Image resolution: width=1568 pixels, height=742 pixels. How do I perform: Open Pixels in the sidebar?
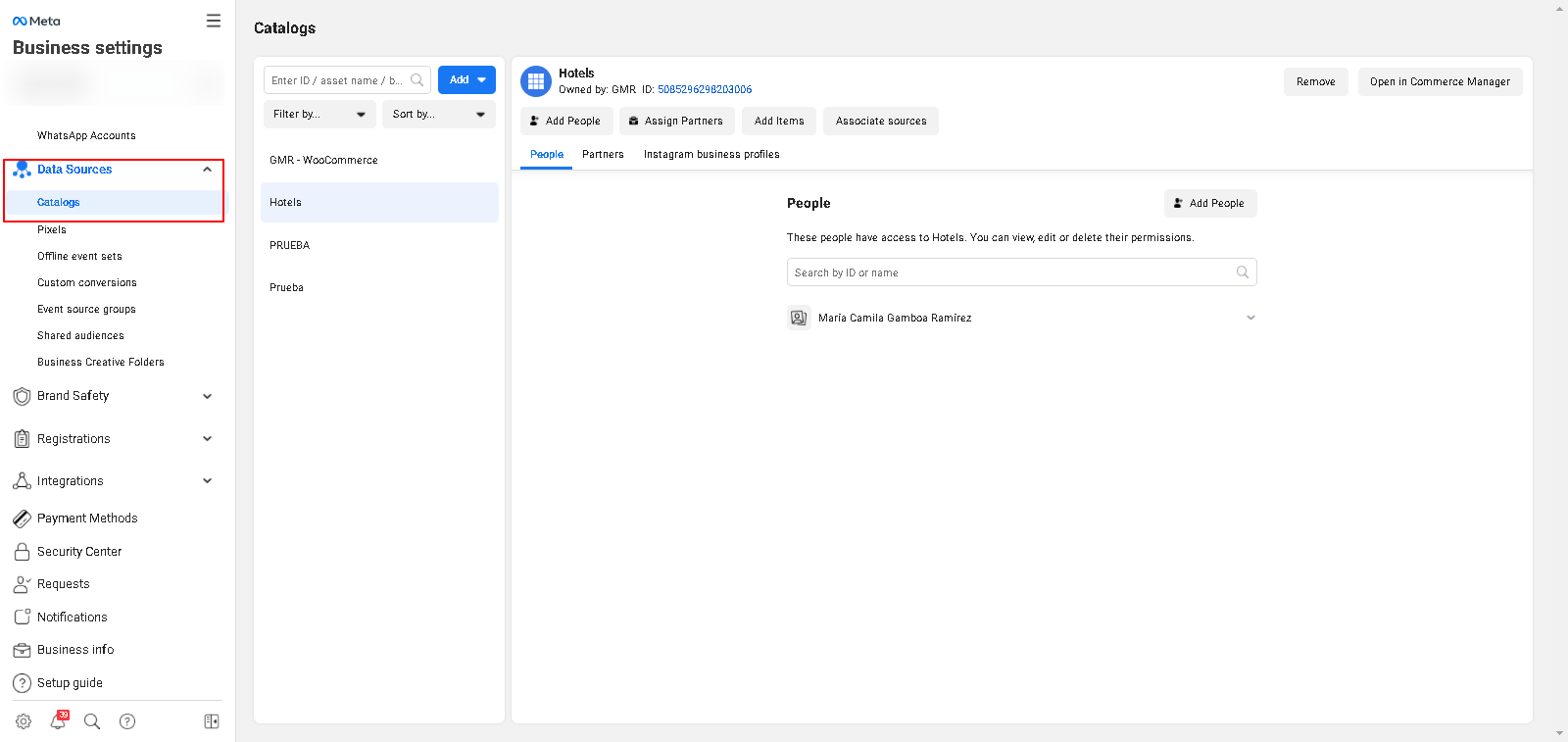(52, 230)
